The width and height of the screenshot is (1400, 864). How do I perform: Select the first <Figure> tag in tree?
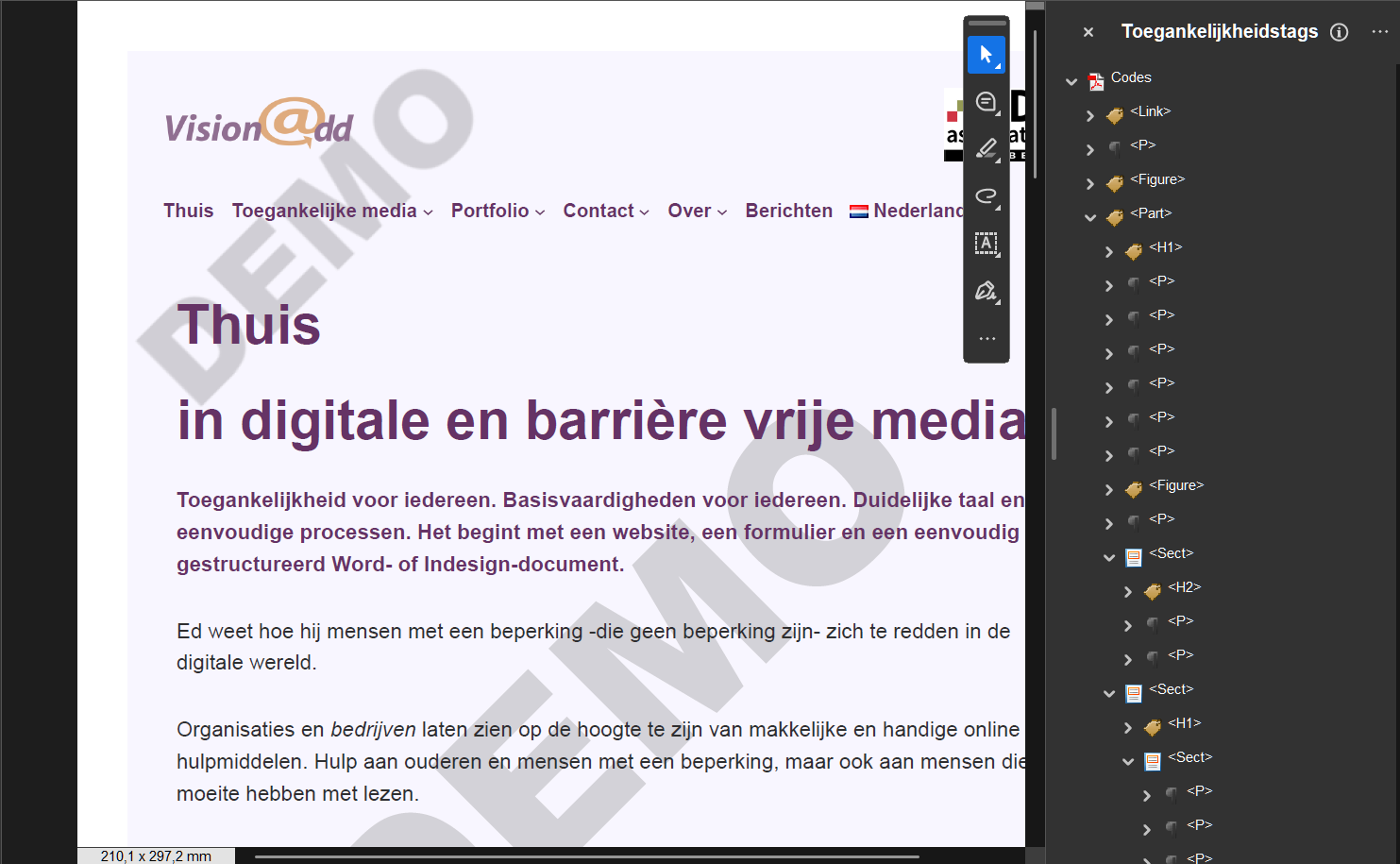pyautogui.click(x=1156, y=179)
